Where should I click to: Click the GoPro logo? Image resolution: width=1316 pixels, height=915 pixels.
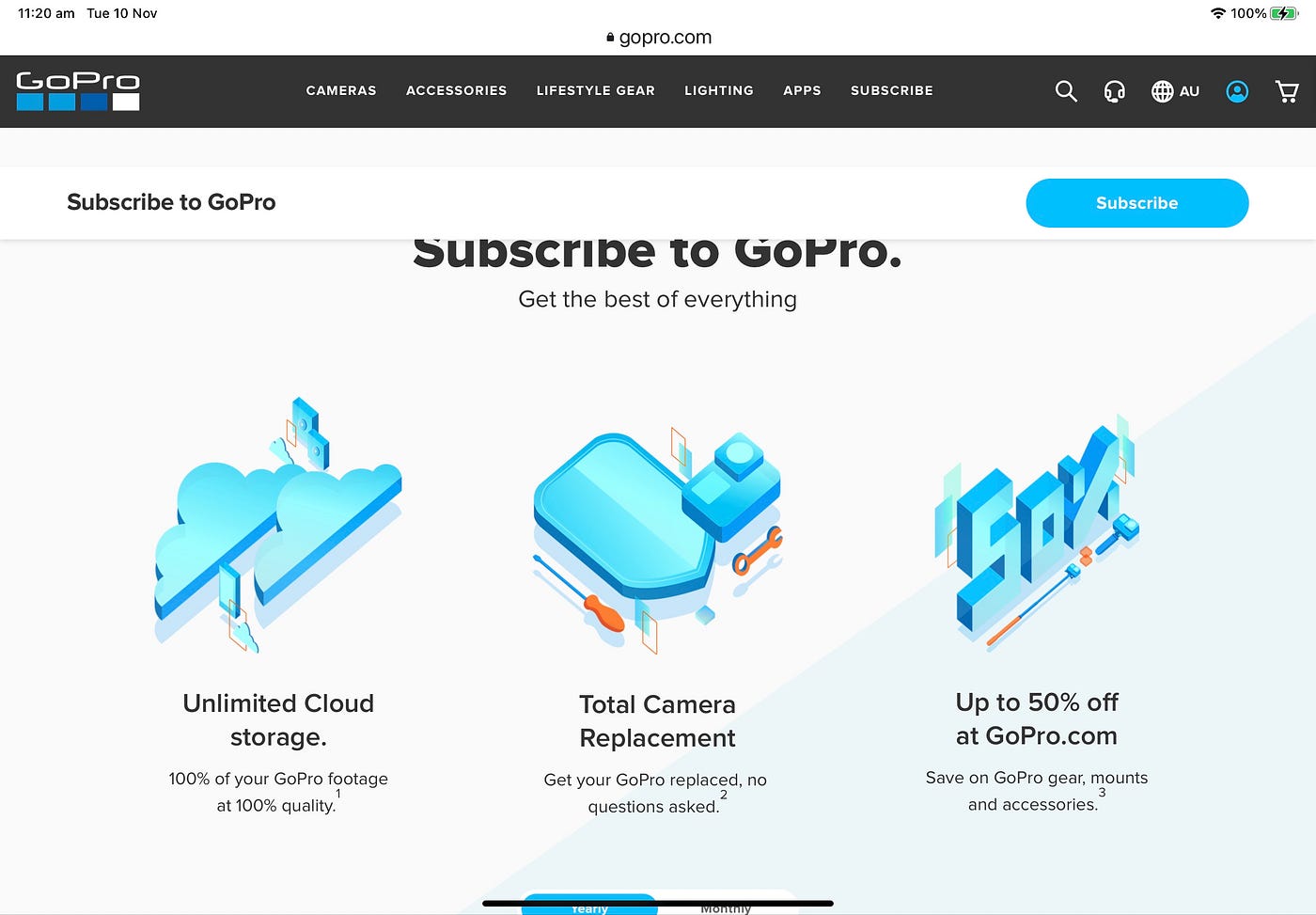point(78,91)
